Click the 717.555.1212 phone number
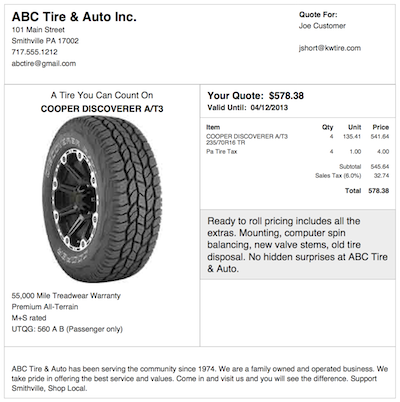This screenshot has width=400, height=402. 34,52
